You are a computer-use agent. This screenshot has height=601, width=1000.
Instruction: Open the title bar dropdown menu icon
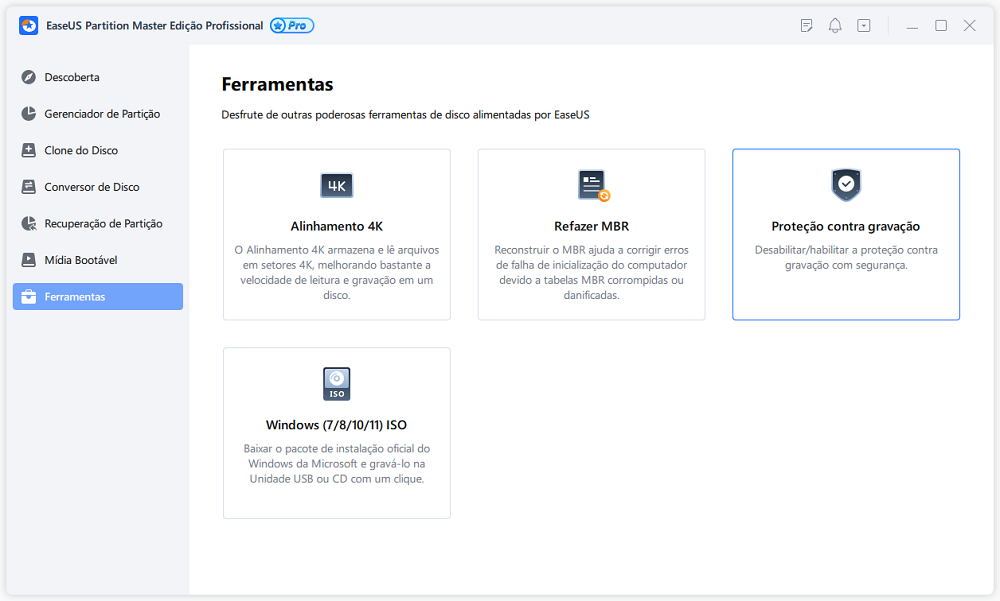[864, 26]
